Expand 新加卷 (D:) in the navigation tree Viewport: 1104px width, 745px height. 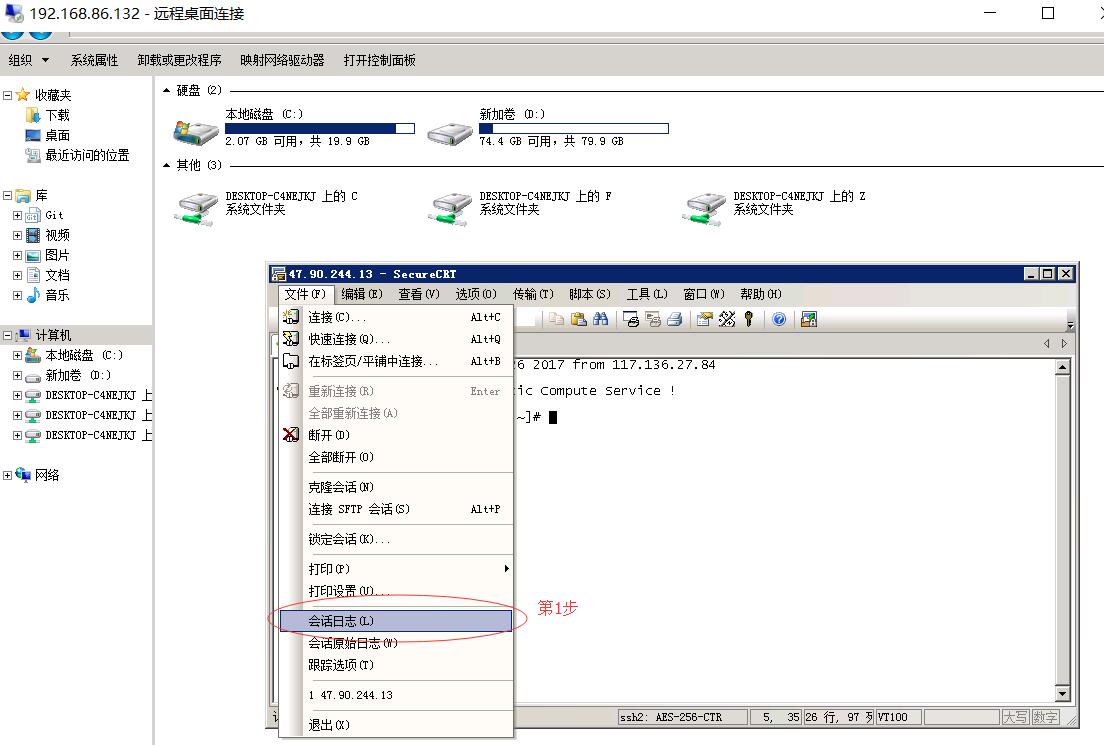pos(17,375)
